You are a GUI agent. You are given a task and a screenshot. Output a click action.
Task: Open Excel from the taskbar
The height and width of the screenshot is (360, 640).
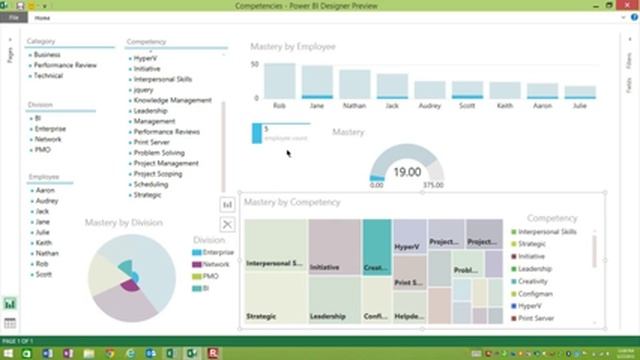point(171,353)
